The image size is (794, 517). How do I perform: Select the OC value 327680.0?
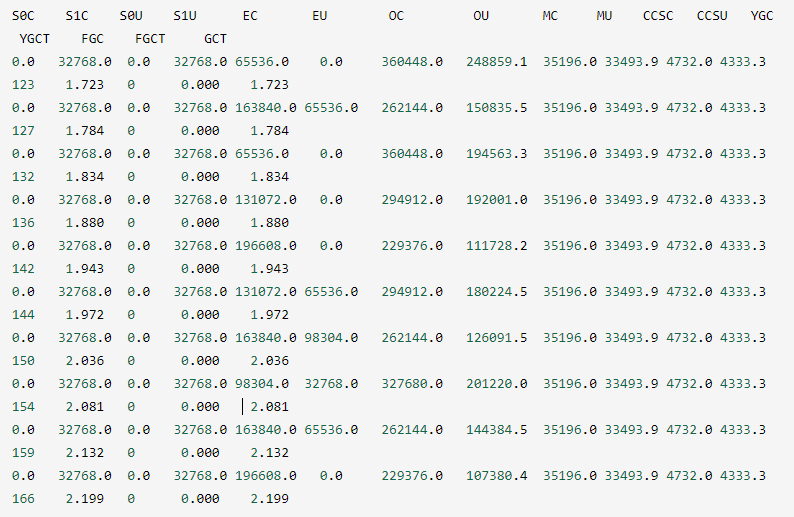click(412, 384)
